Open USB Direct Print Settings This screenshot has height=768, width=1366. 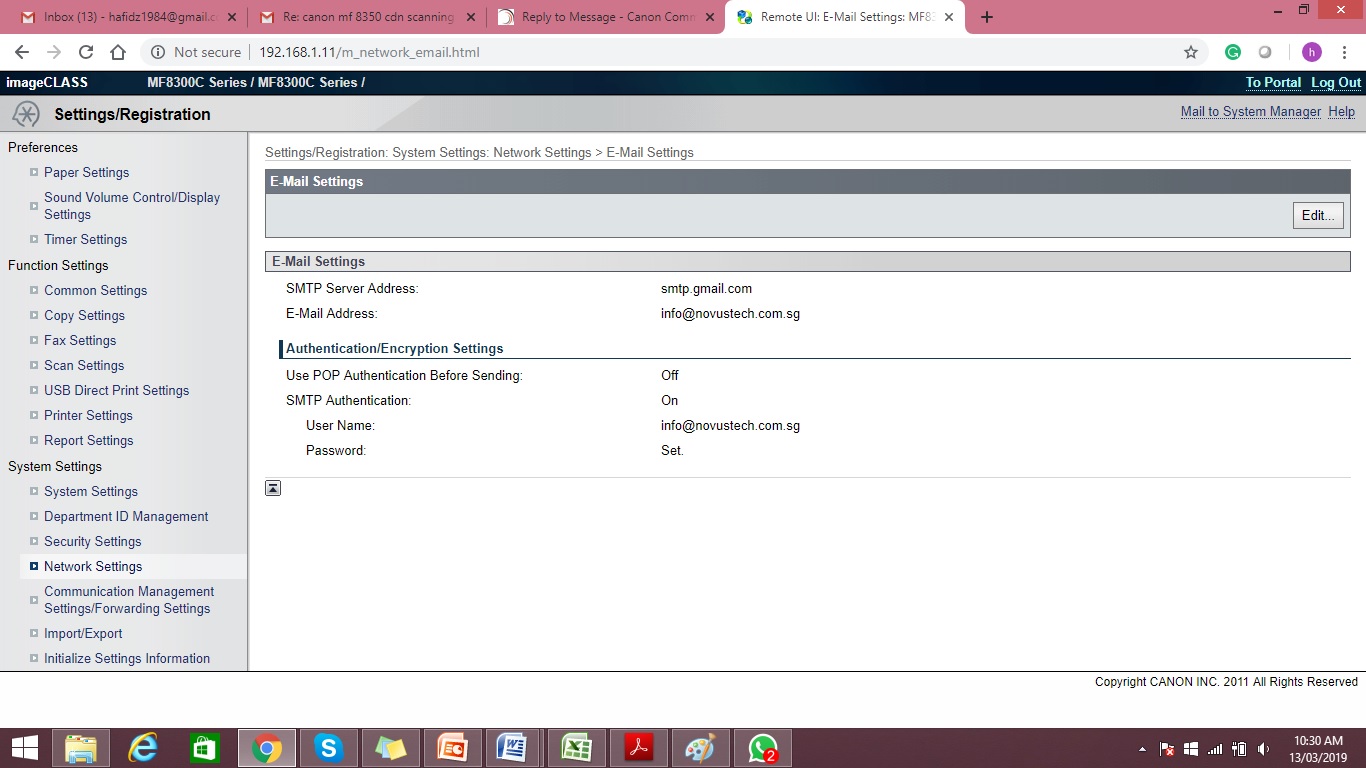click(116, 390)
